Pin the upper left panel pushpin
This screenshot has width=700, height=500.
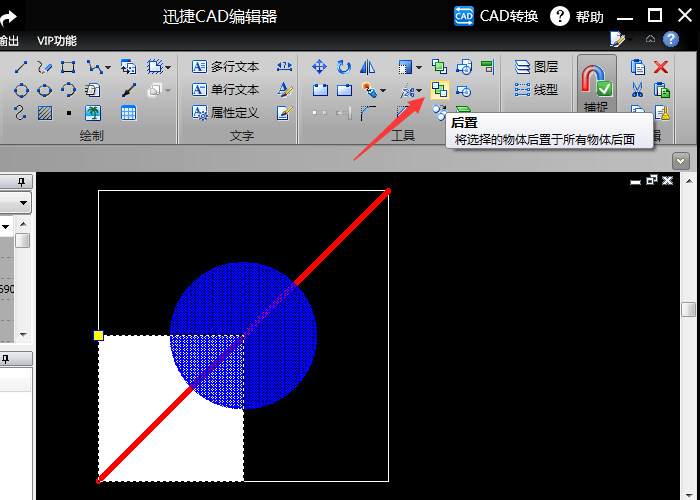(21, 182)
